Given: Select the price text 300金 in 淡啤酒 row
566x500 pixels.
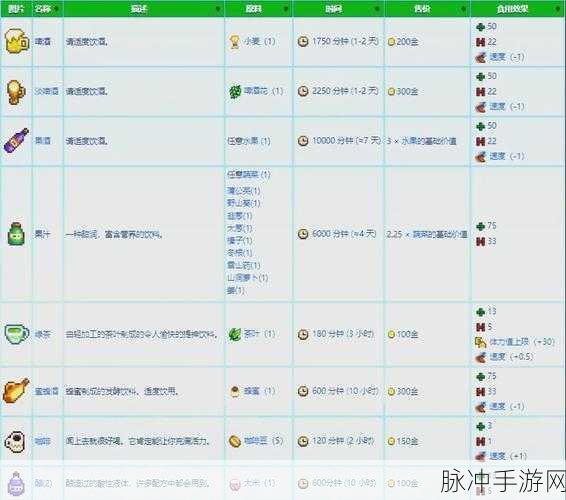Looking at the screenshot, I should click(407, 91).
